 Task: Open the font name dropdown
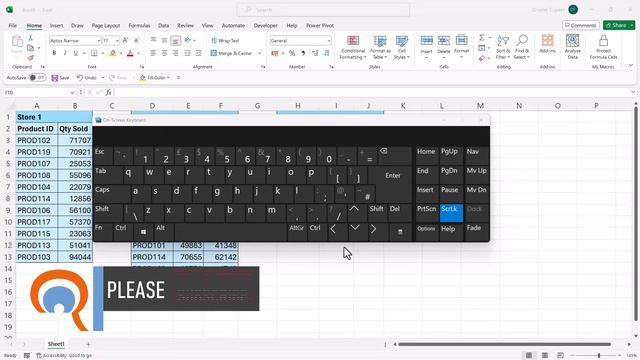98,40
